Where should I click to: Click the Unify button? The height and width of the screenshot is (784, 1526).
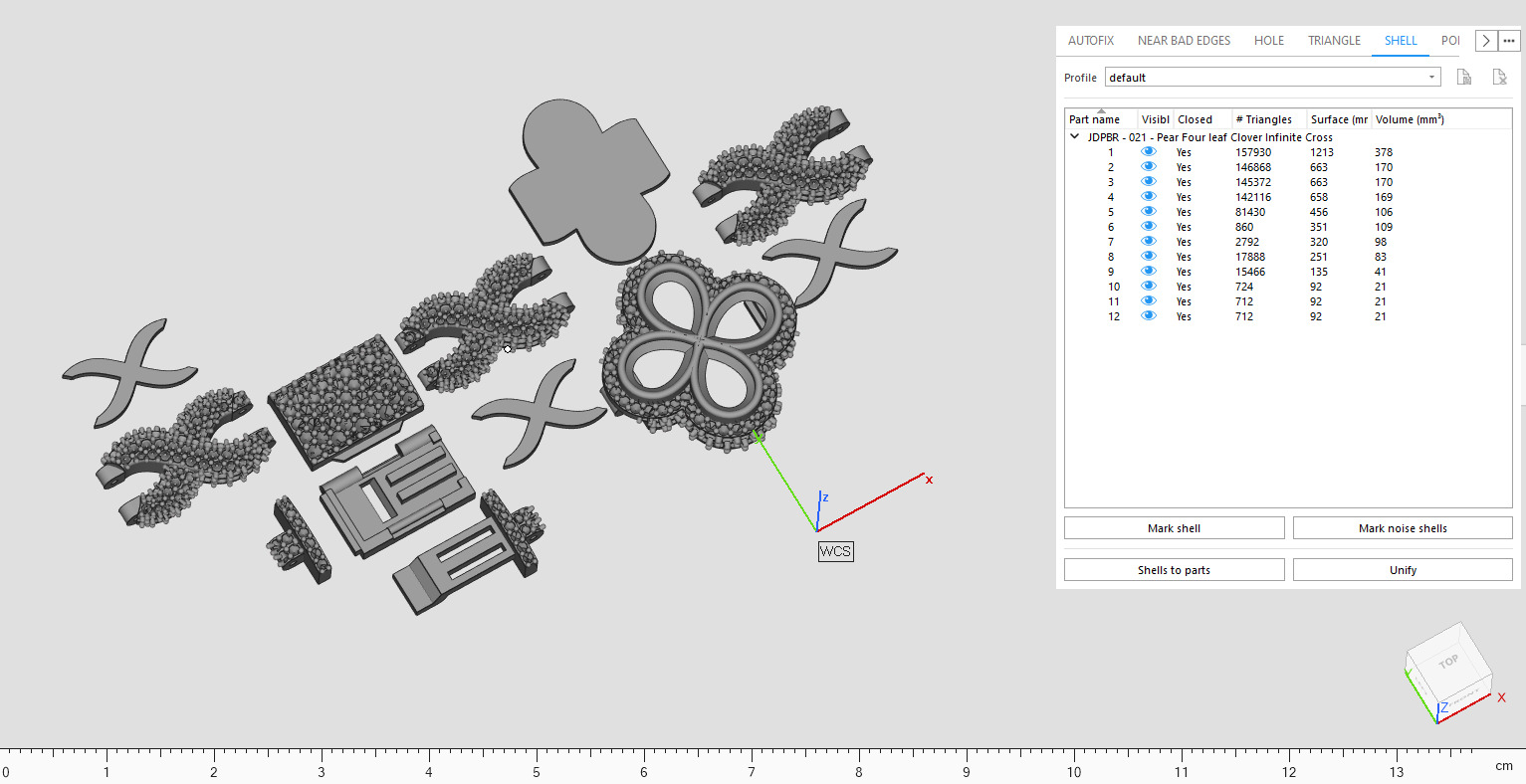pyautogui.click(x=1403, y=570)
